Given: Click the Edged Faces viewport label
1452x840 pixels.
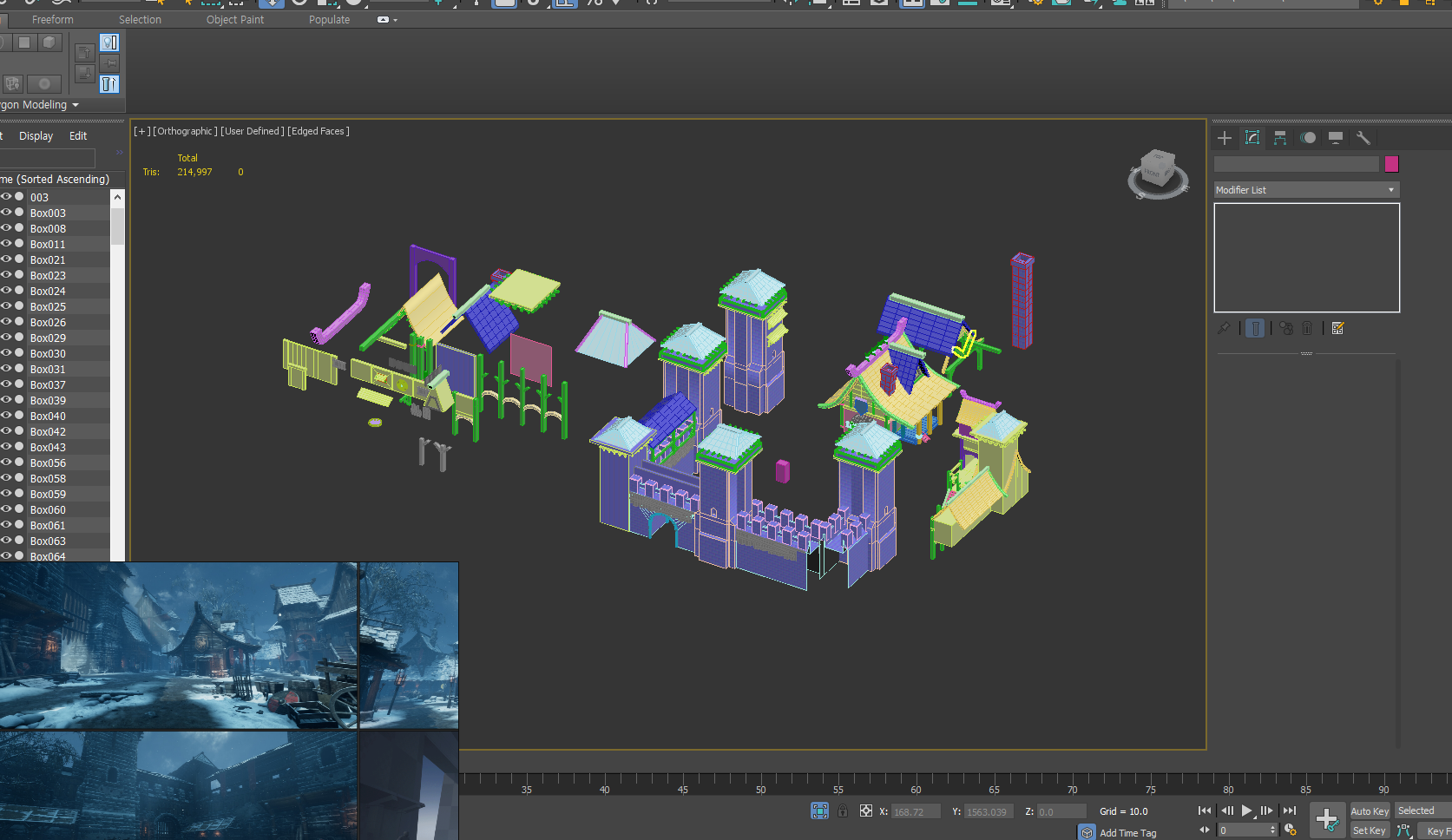Looking at the screenshot, I should pyautogui.click(x=319, y=131).
